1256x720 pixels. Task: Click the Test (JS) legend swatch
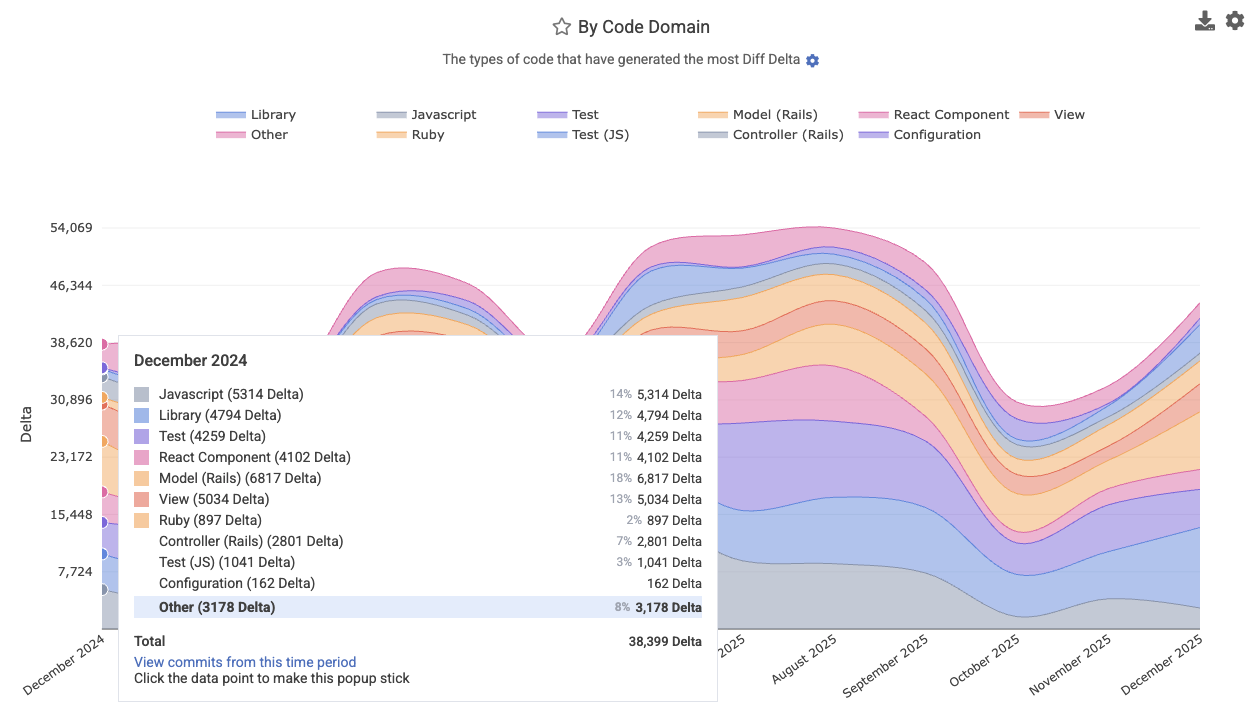coord(552,135)
